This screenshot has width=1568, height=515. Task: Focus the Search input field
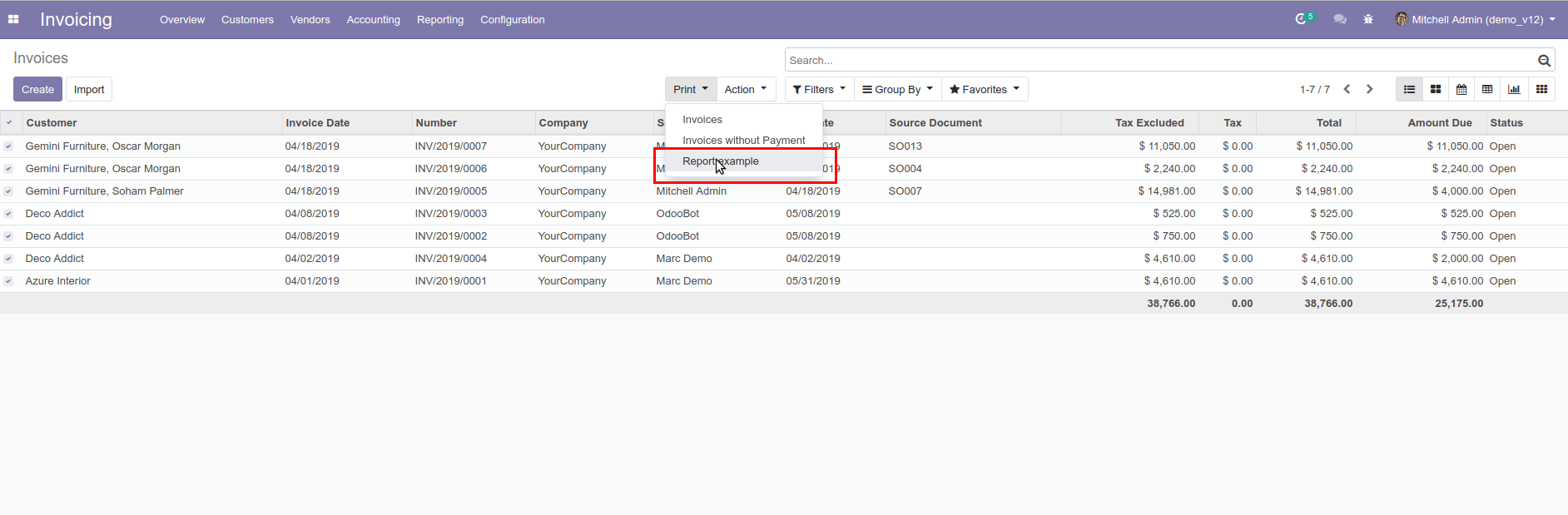1161,60
